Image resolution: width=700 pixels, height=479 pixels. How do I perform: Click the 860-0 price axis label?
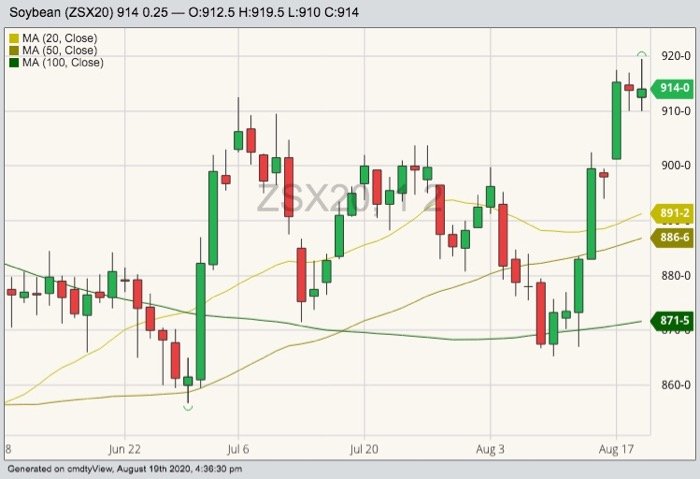pyautogui.click(x=675, y=385)
